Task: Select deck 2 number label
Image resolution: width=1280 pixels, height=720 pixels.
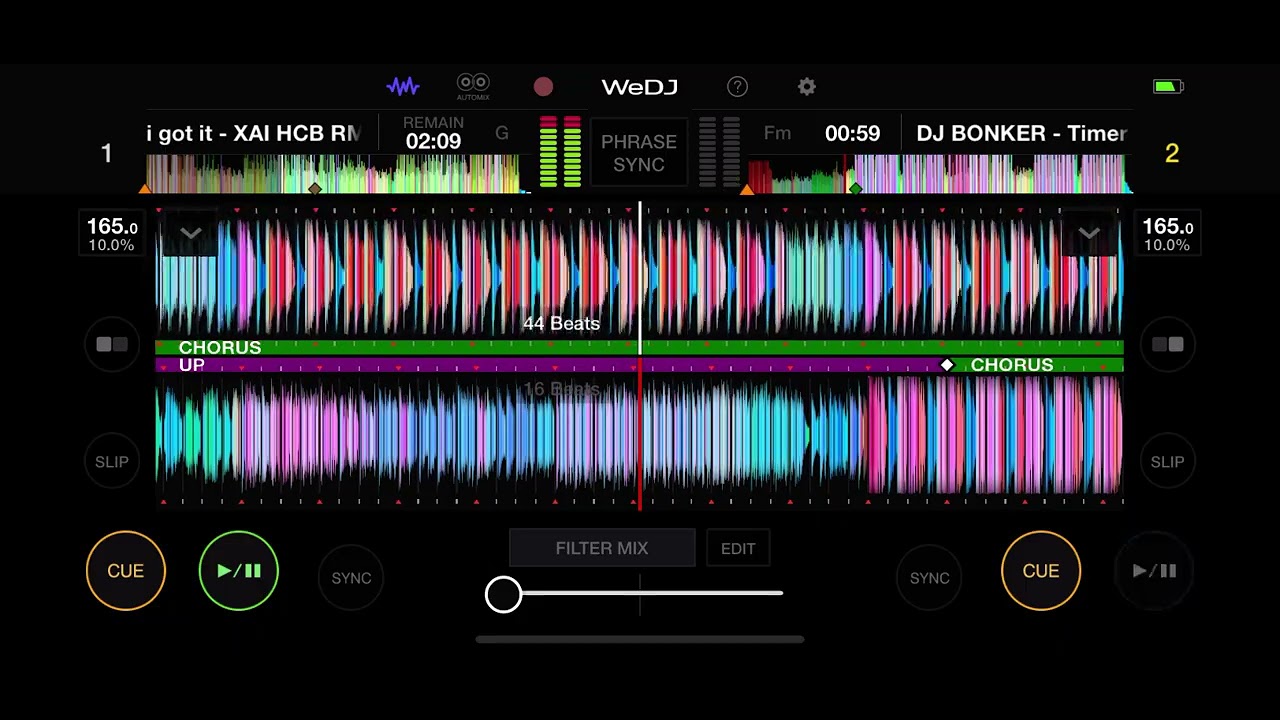Action: 1172,153
